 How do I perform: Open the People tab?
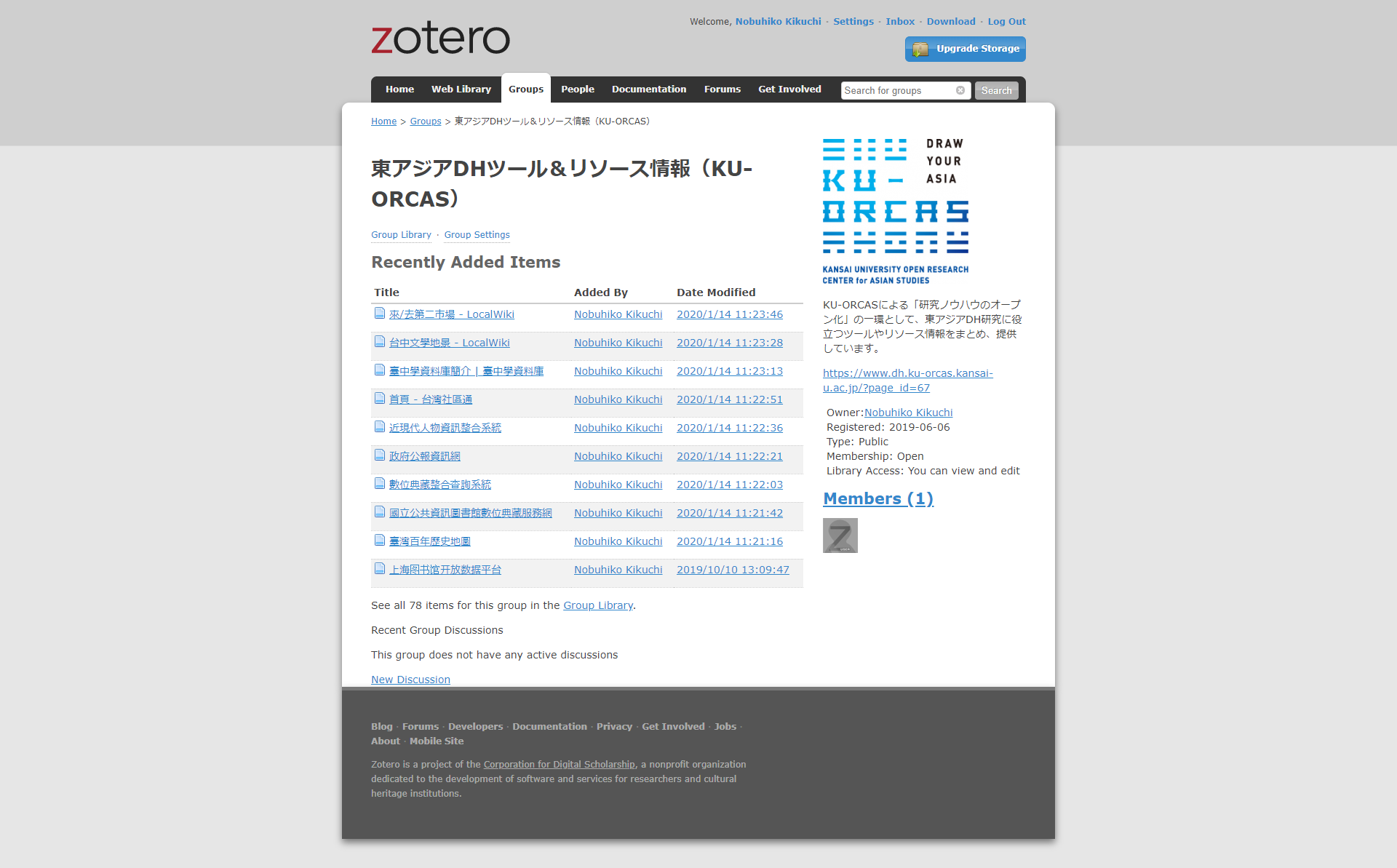click(x=578, y=89)
